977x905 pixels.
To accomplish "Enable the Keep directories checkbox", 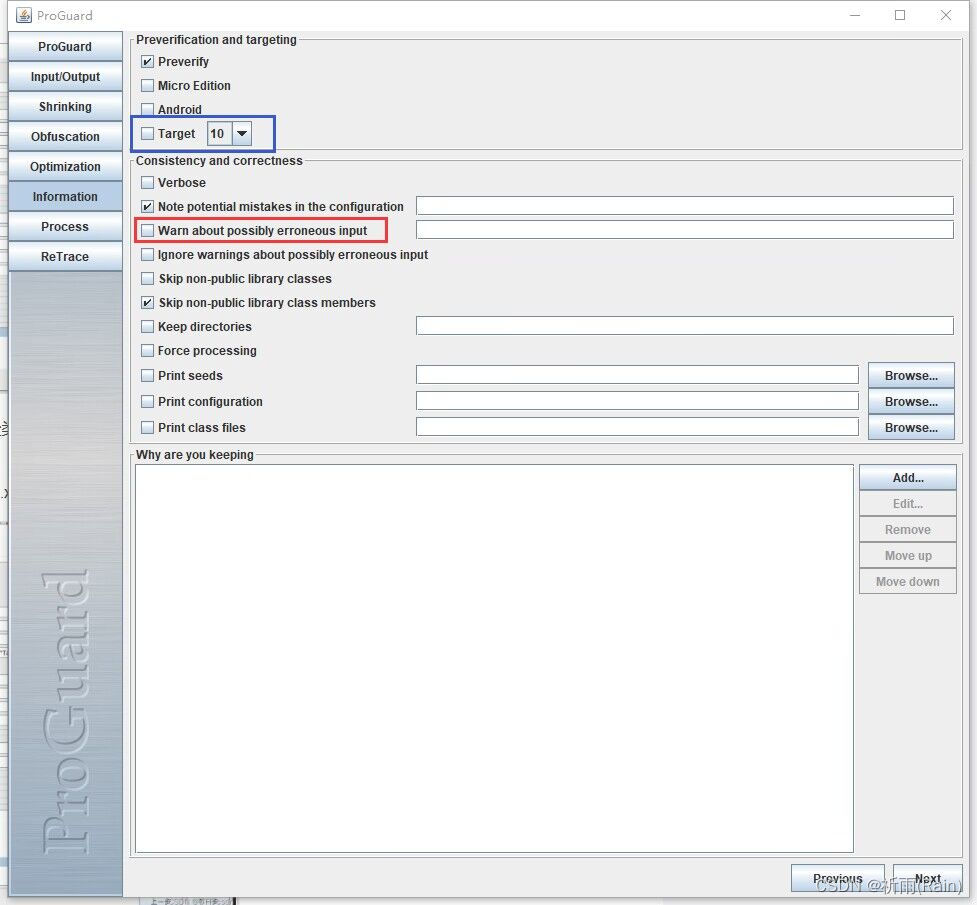I will [148, 327].
